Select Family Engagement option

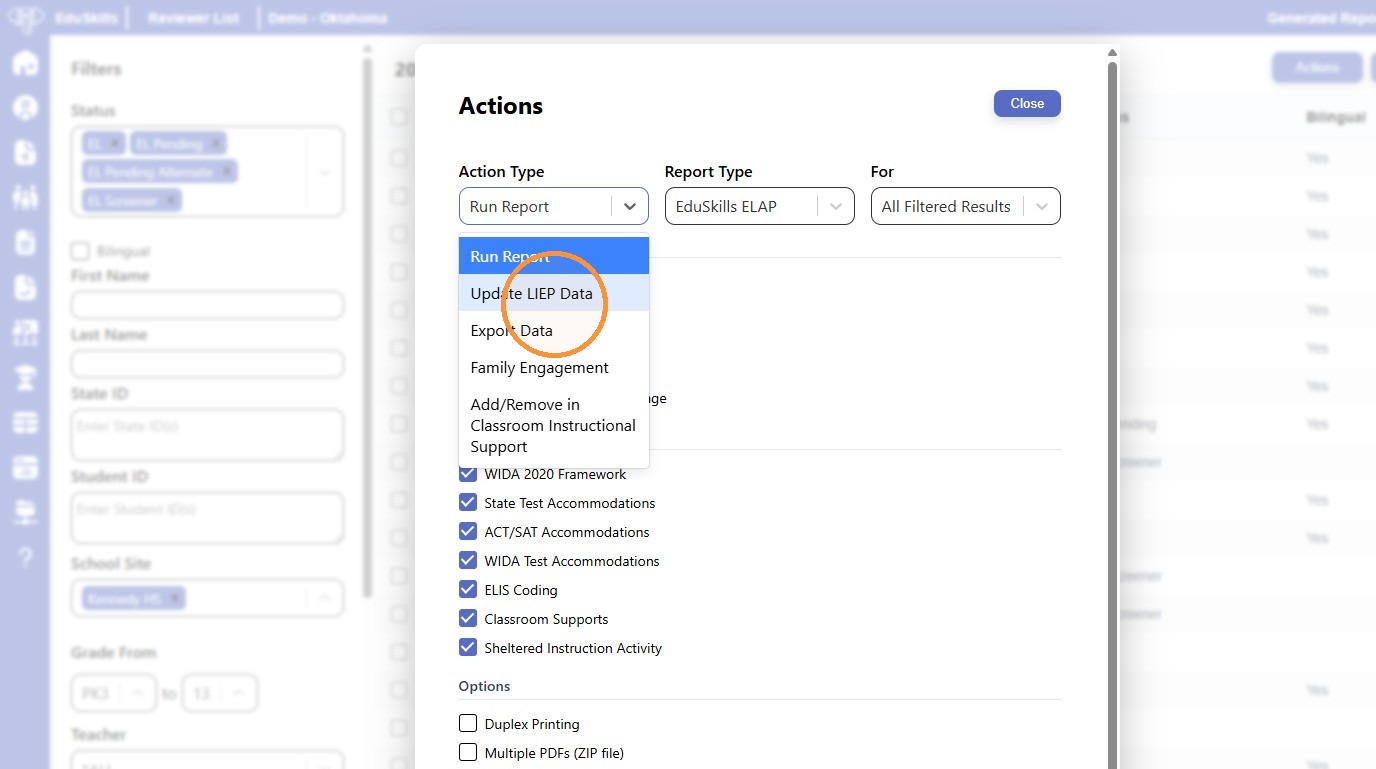(554, 367)
